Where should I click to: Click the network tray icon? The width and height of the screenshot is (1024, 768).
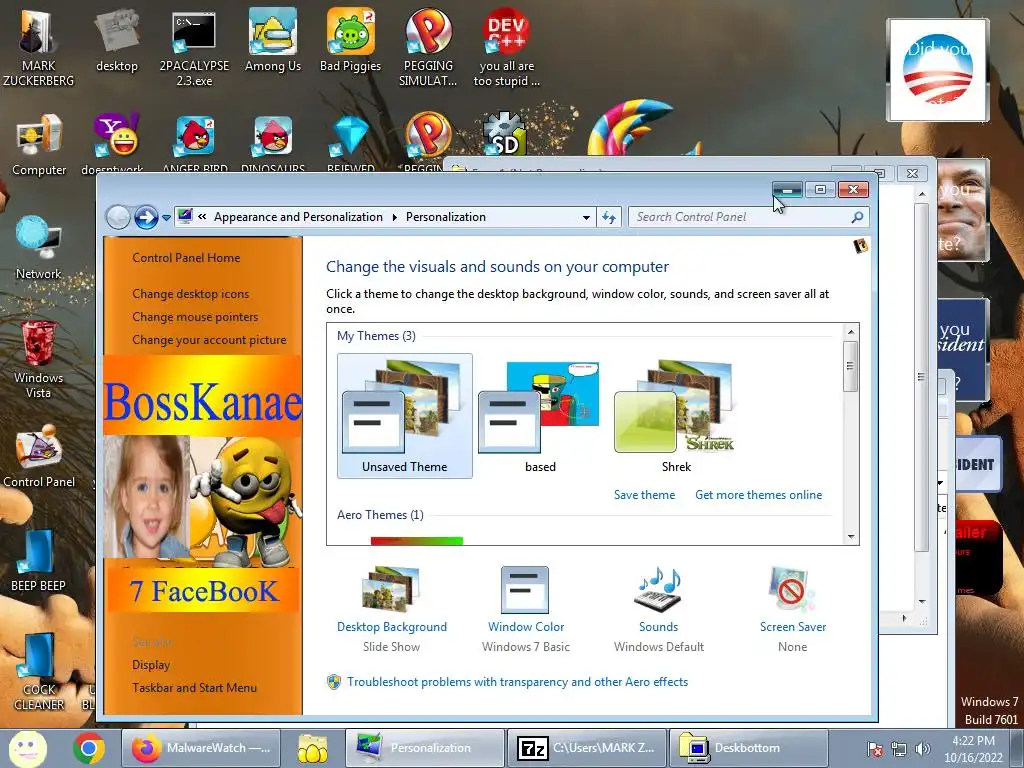click(x=899, y=749)
